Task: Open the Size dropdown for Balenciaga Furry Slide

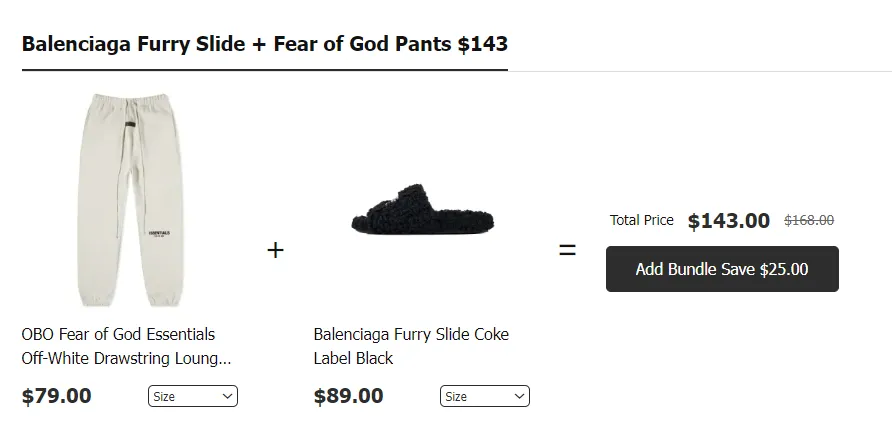Action: [484, 397]
